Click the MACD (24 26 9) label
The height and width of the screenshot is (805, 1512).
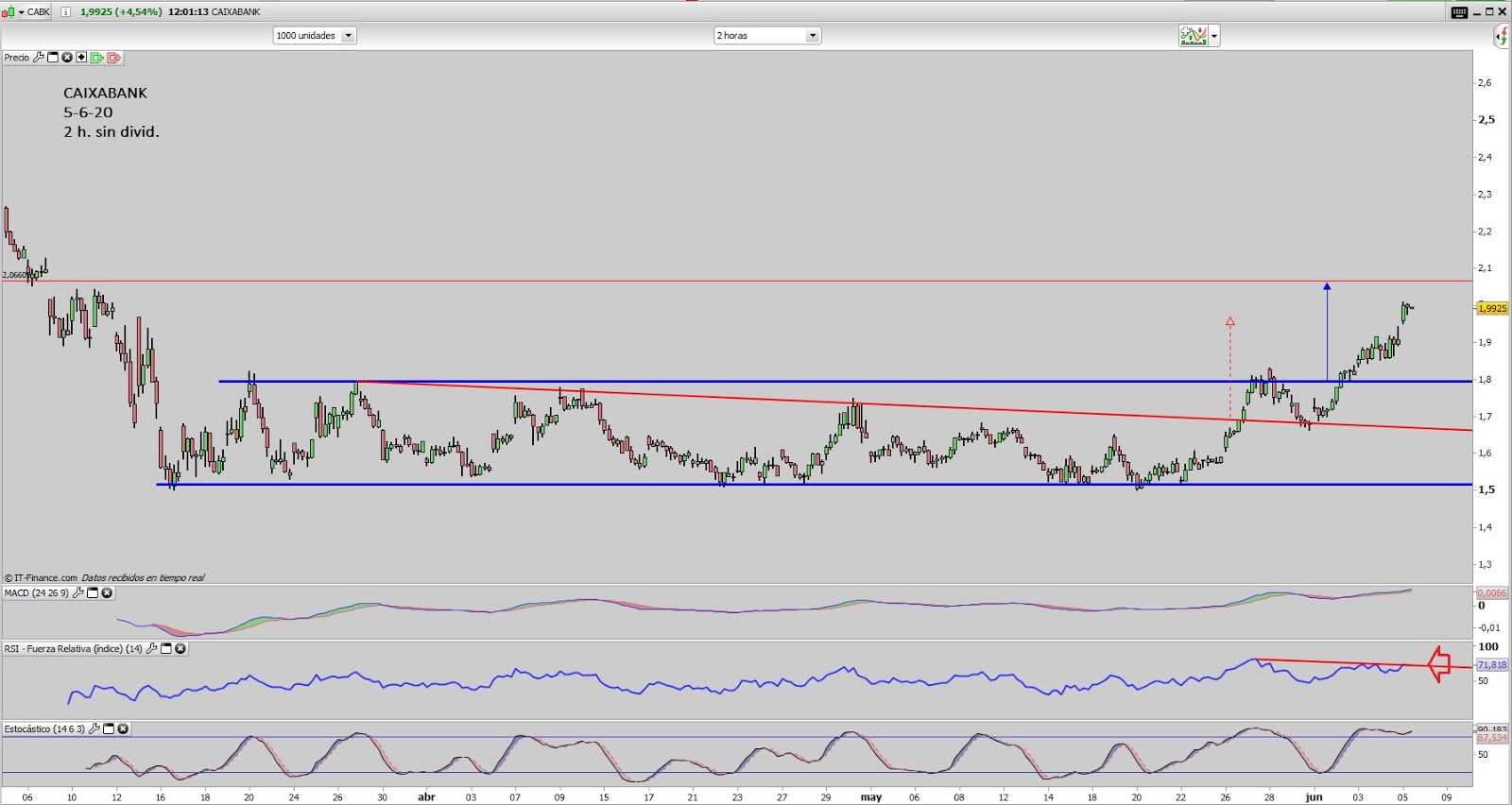pos(37,593)
